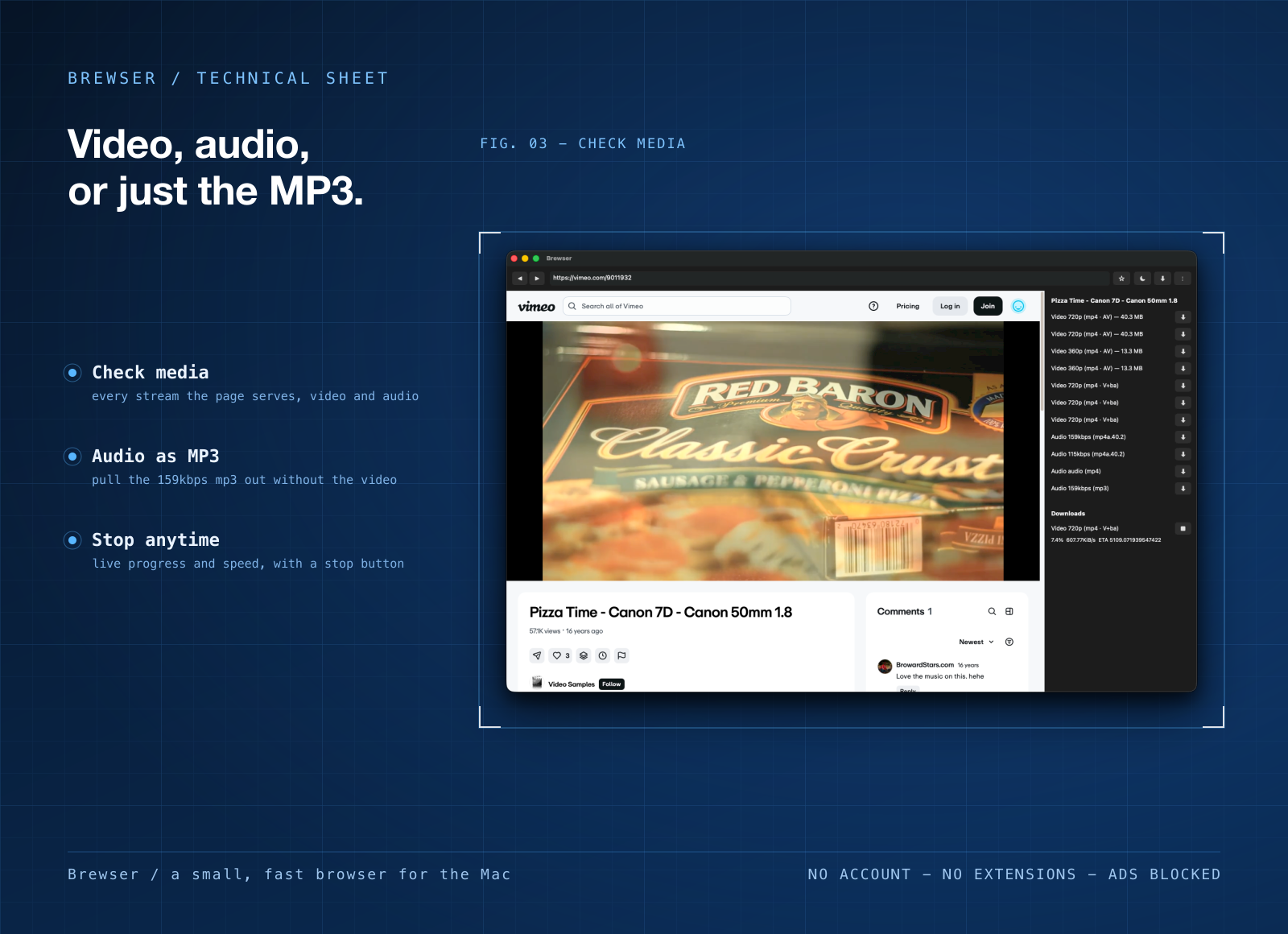Click the Pizza Time video player frame
The image size is (1288, 934).
[x=773, y=451]
